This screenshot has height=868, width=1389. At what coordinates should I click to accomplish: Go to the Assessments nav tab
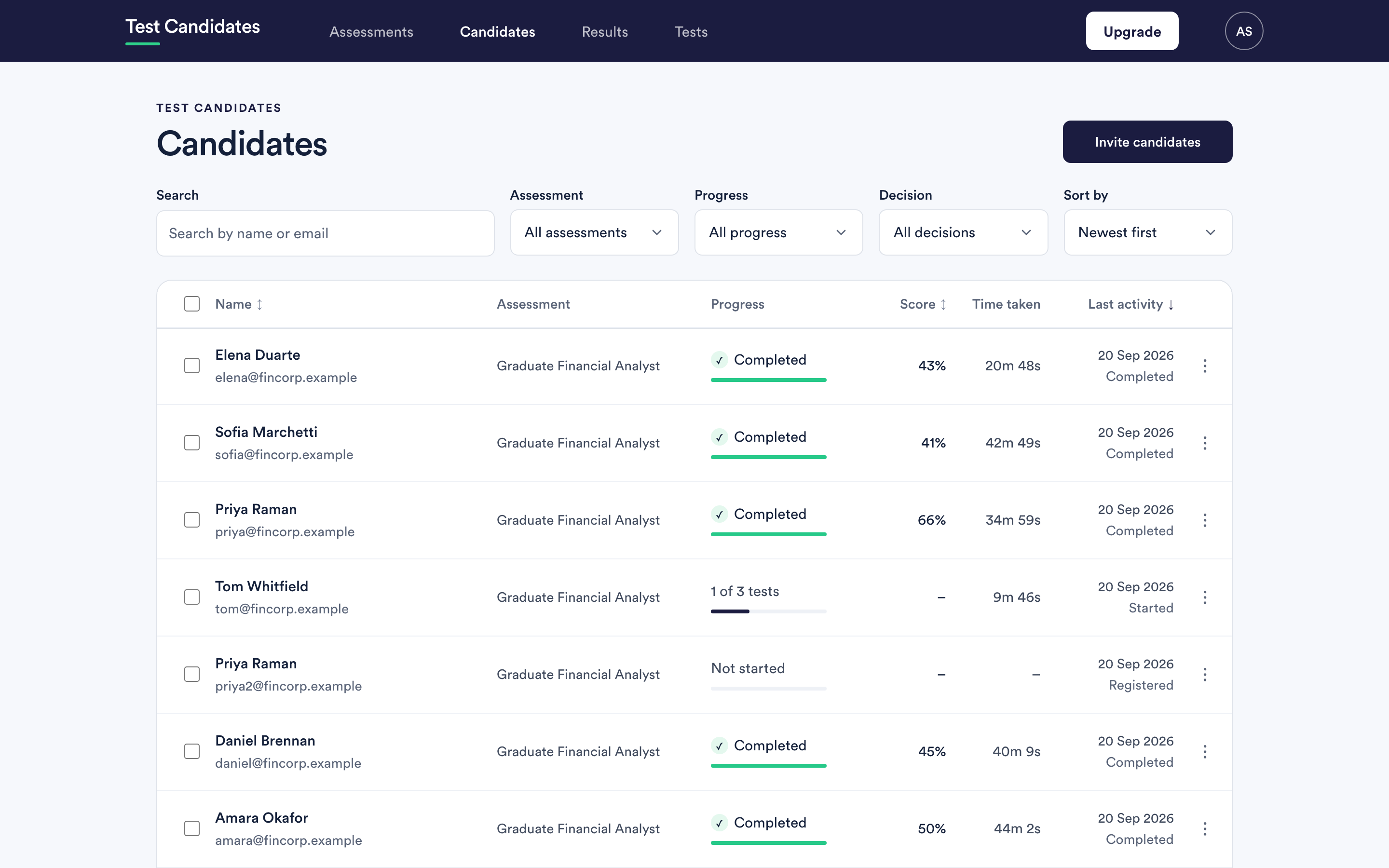point(371,31)
